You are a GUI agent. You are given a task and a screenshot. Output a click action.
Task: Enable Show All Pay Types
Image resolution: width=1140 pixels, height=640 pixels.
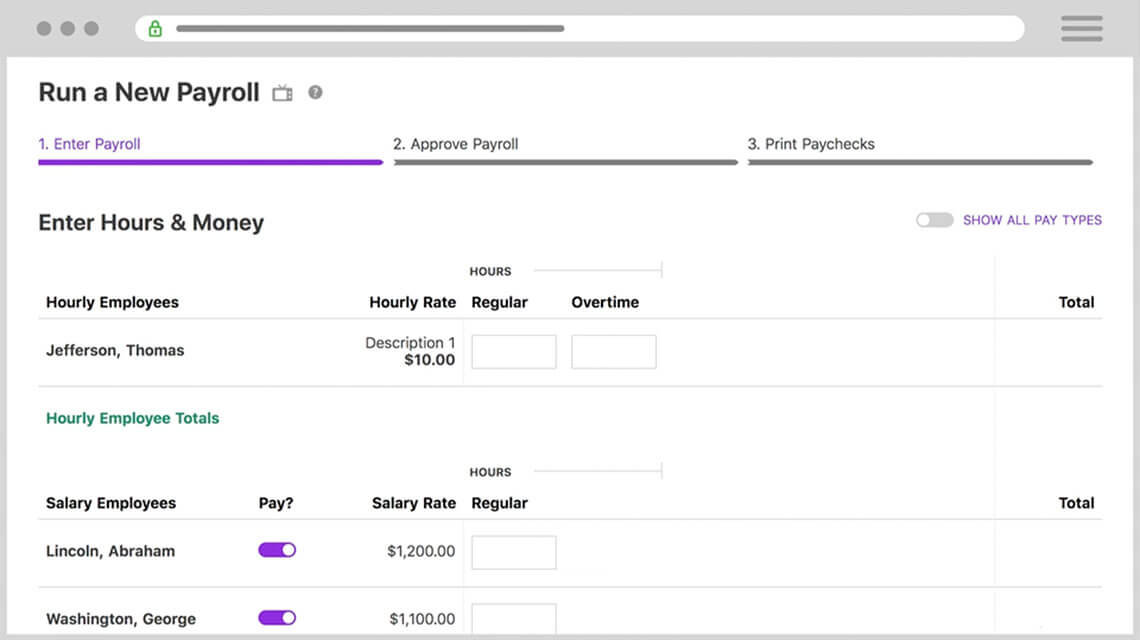(934, 220)
